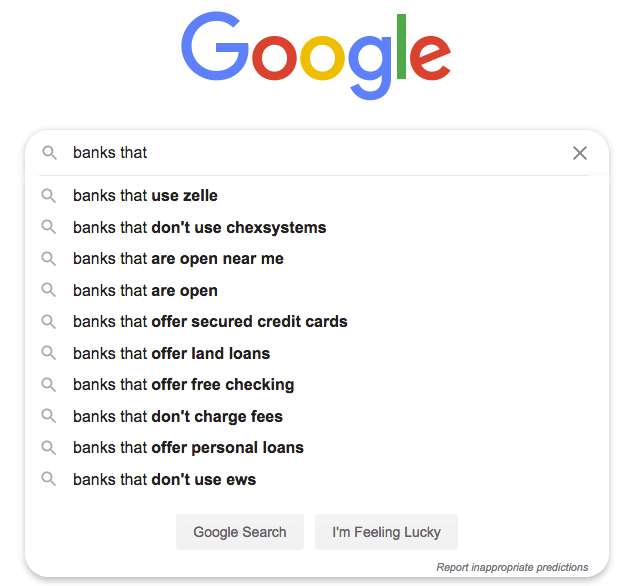Open Report inappropriate predictions link
637x586 pixels.
(x=512, y=567)
